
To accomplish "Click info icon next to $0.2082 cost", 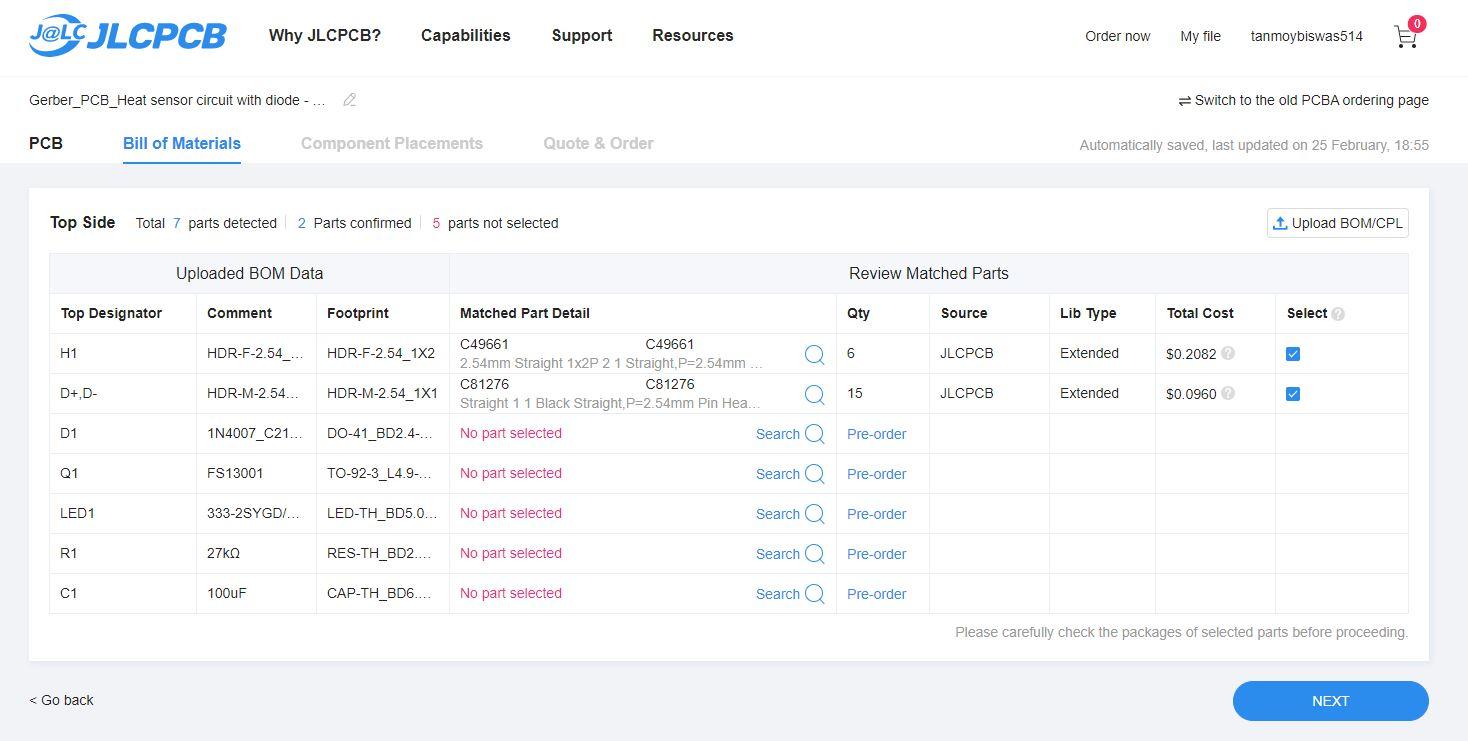I will click(1228, 353).
